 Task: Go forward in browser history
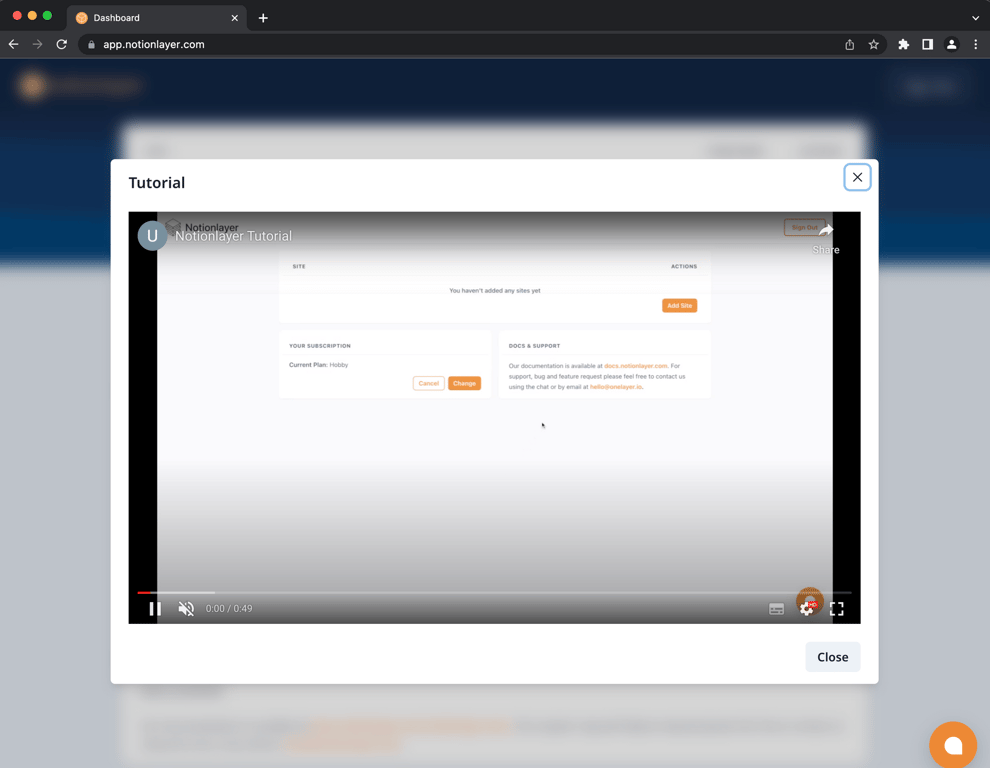37,44
